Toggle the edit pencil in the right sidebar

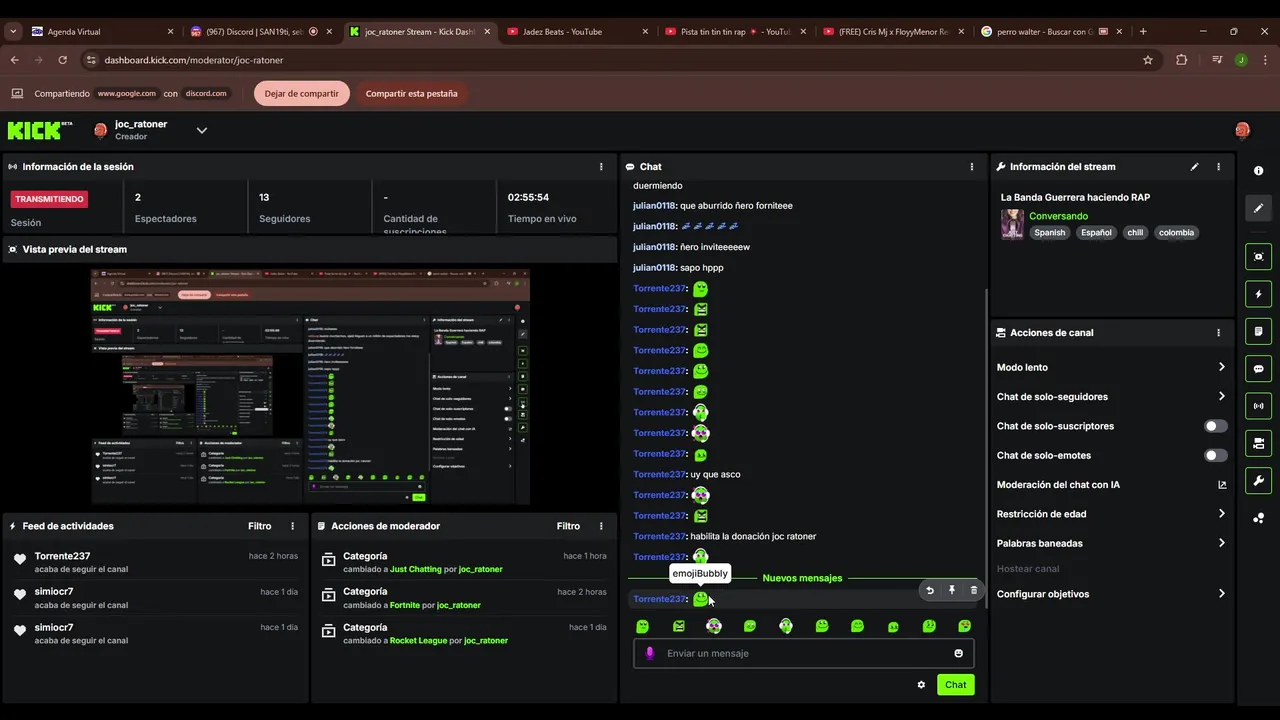[1258, 208]
